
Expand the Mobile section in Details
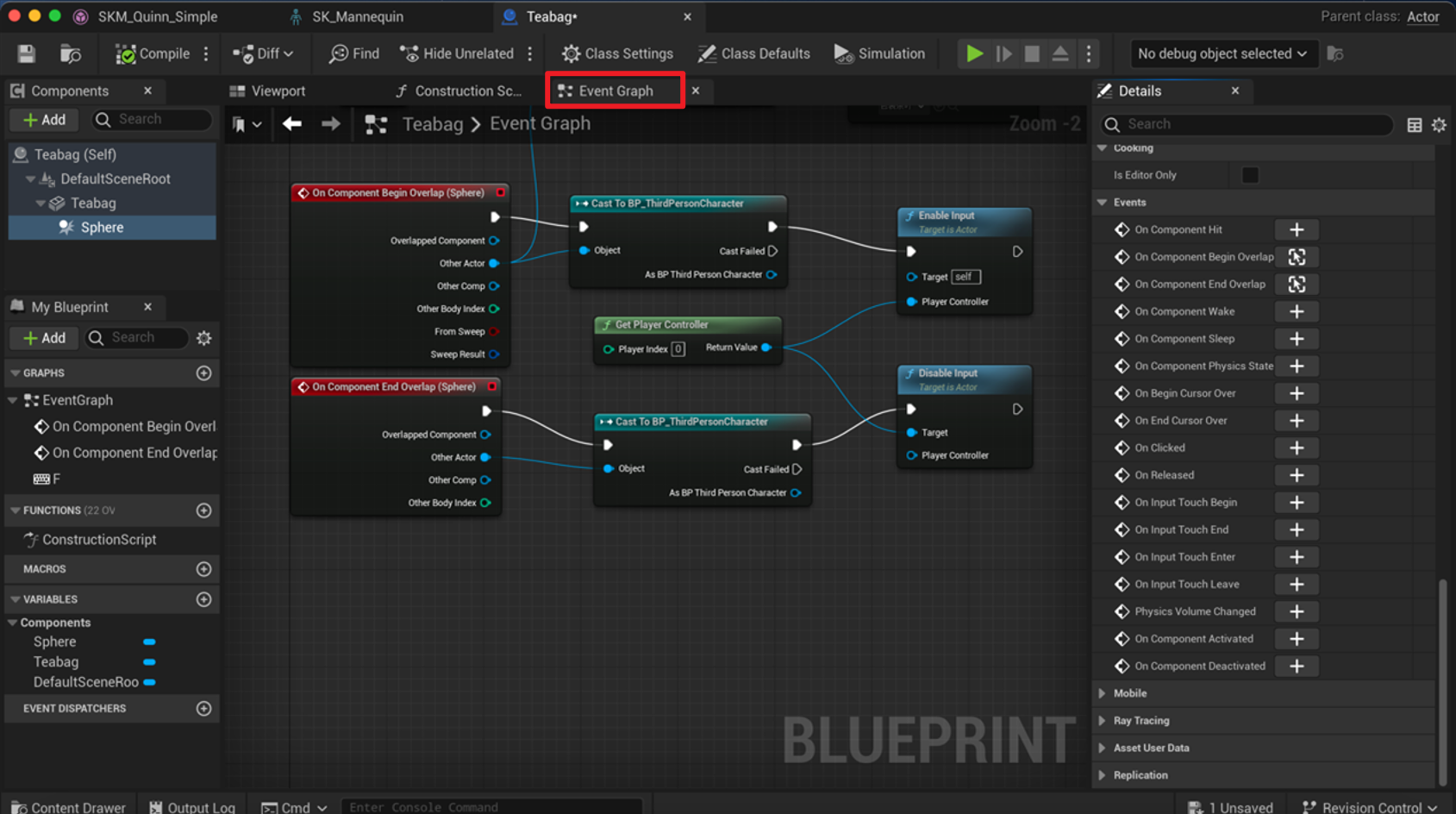point(1103,692)
